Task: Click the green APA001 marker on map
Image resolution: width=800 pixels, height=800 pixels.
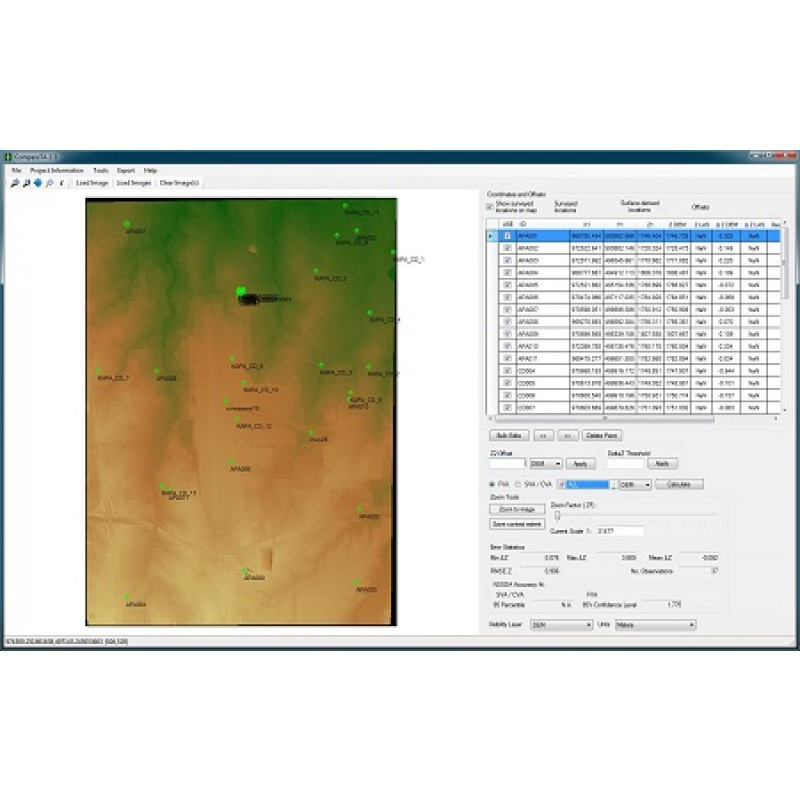Action: (x=127, y=223)
